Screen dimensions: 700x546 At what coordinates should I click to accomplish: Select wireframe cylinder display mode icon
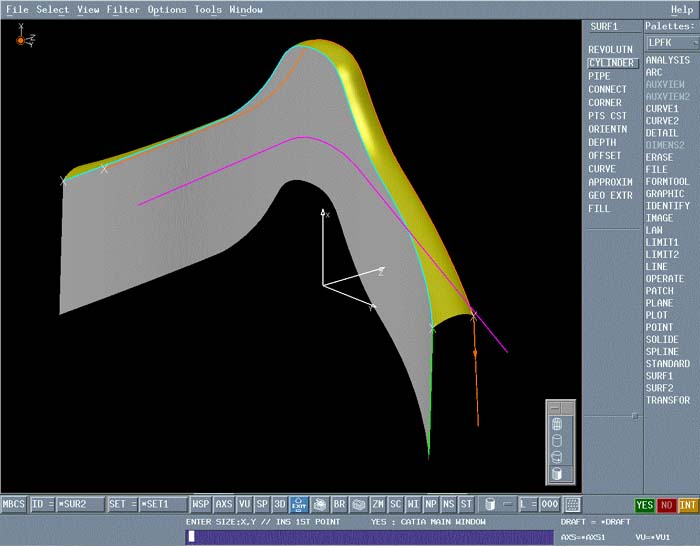pos(559,424)
